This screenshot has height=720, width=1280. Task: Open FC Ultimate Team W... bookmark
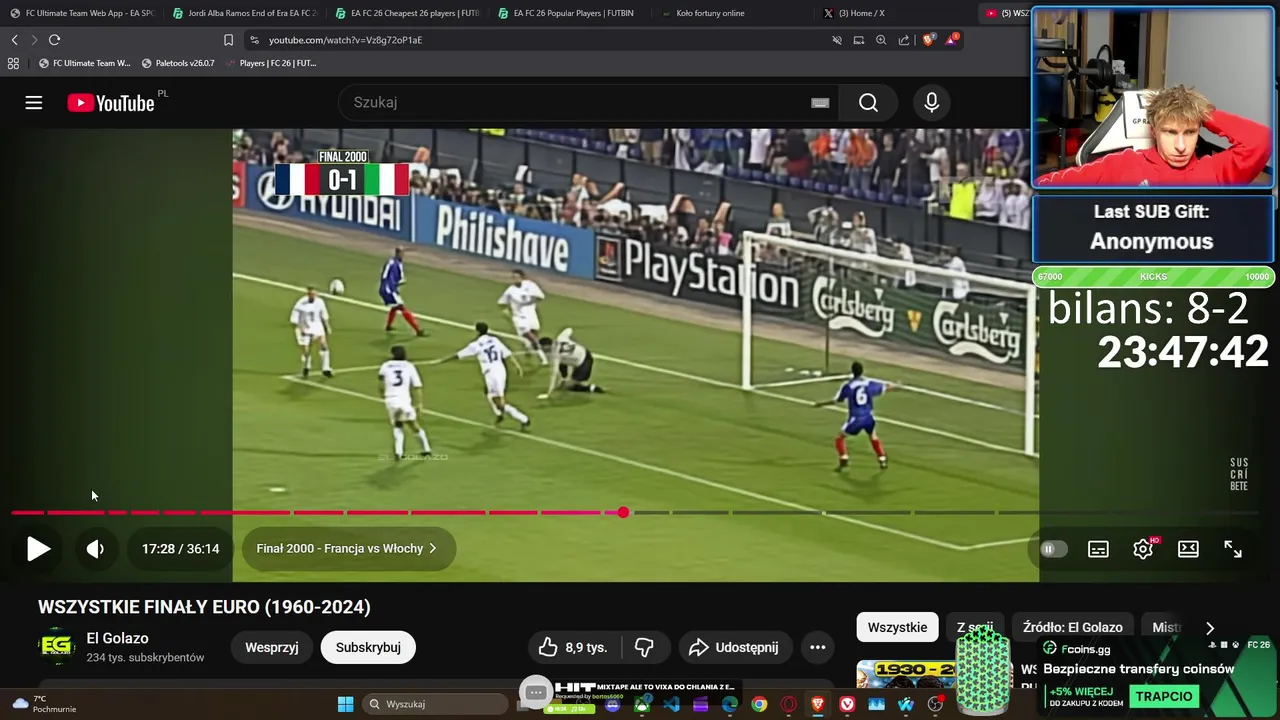click(84, 63)
